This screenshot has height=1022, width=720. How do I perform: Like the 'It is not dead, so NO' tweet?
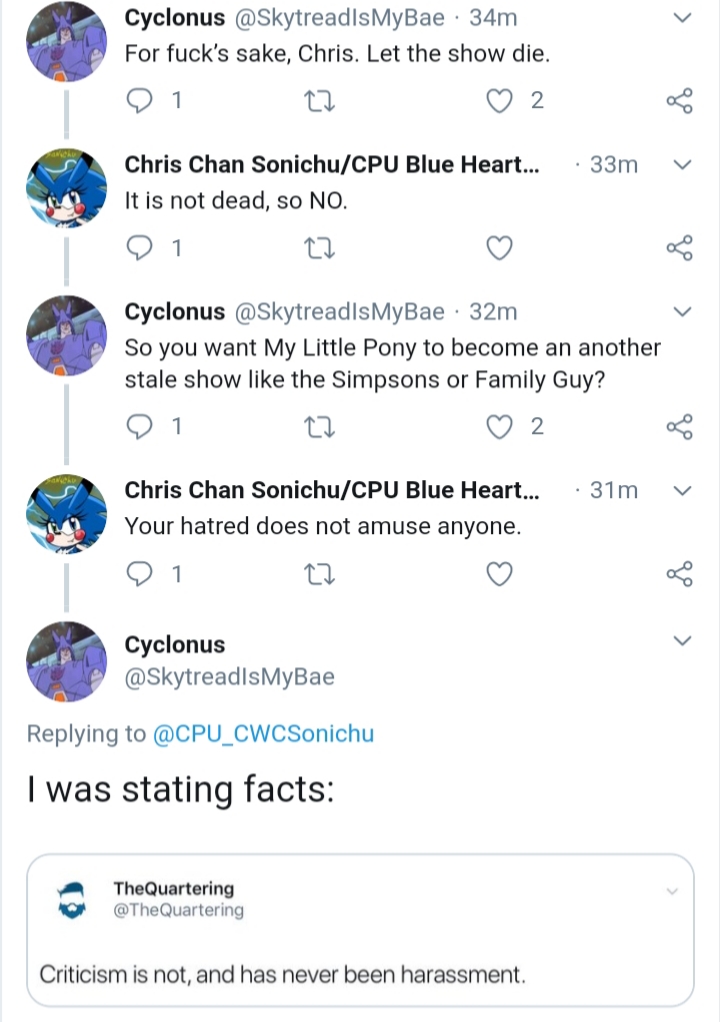(499, 248)
